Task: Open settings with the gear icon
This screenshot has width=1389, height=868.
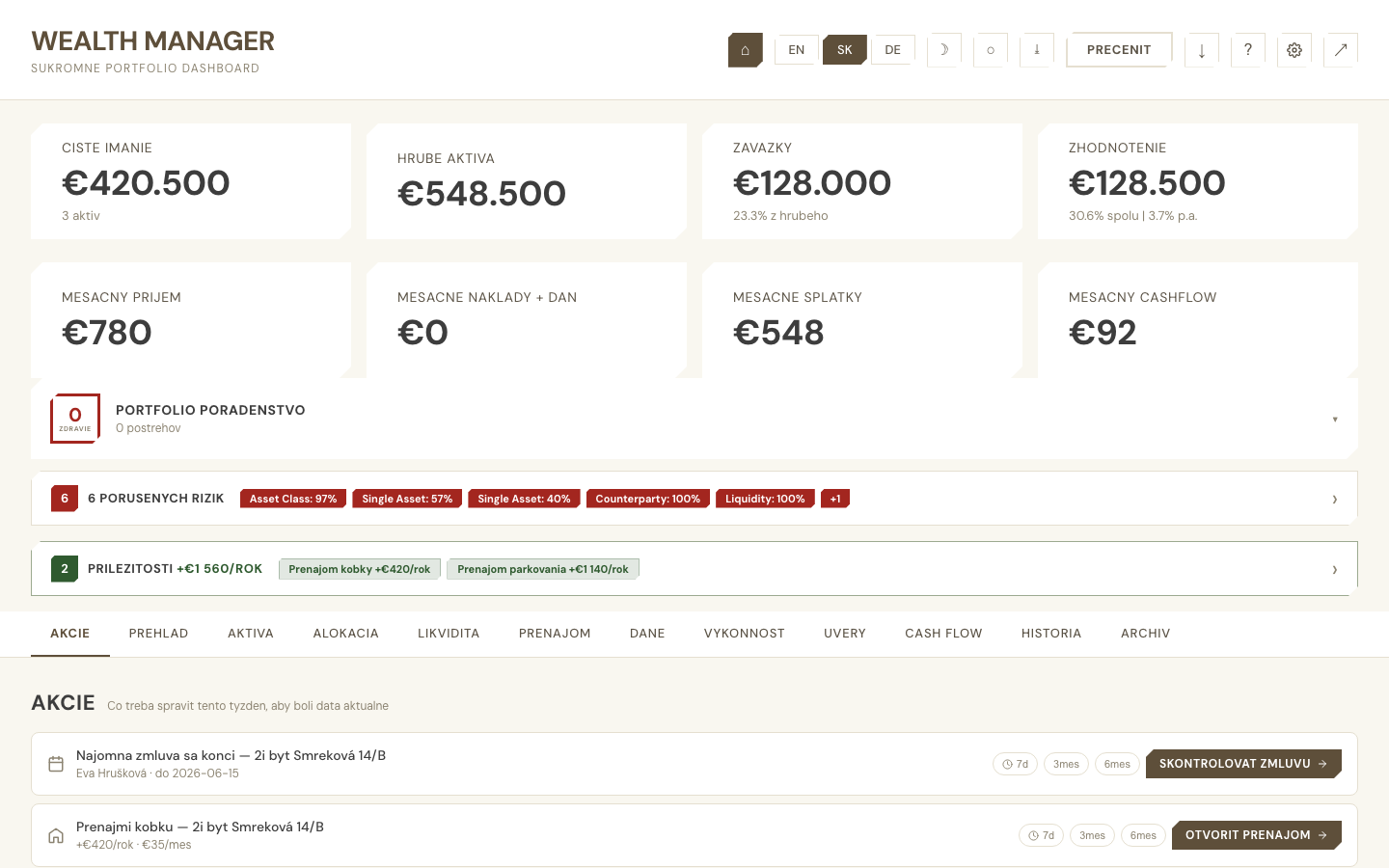Action: 1294,49
